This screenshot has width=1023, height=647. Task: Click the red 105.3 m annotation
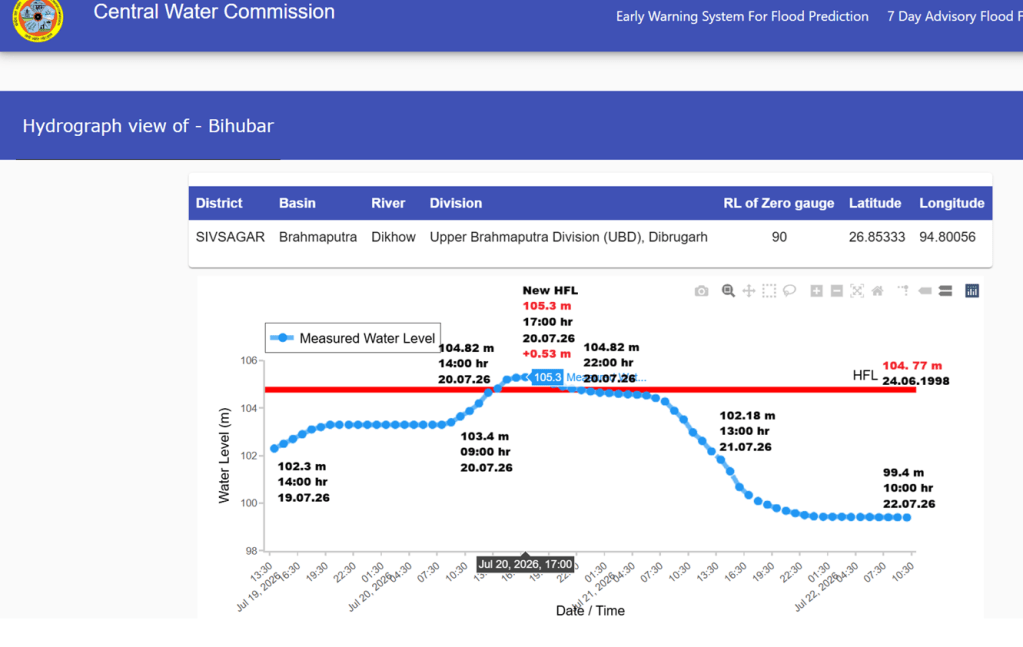(547, 306)
